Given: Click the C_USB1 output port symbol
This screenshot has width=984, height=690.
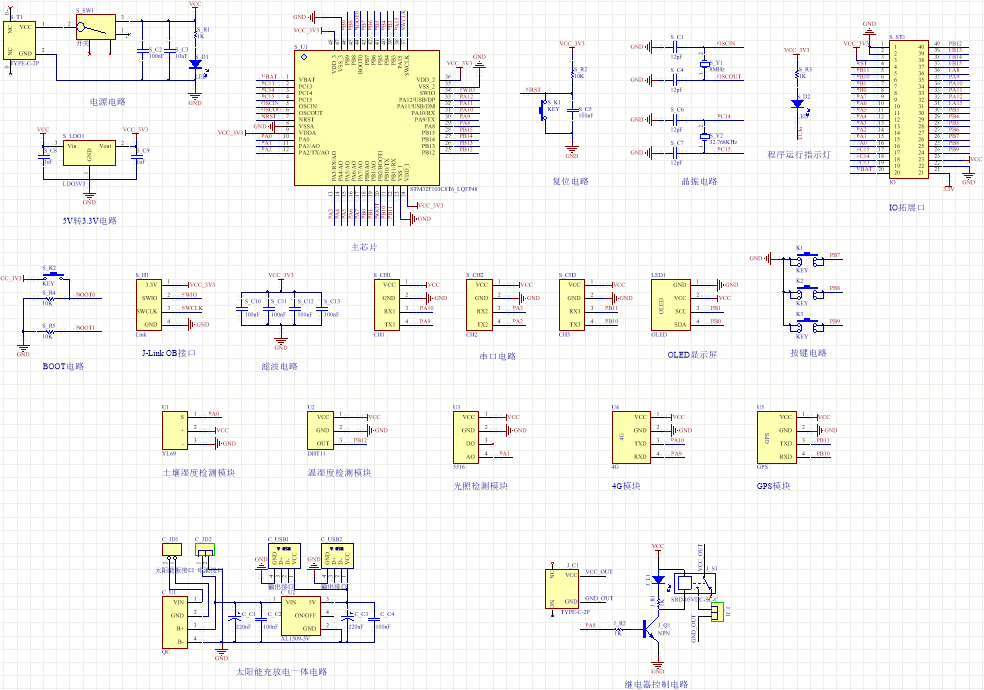Looking at the screenshot, I should [x=284, y=556].
